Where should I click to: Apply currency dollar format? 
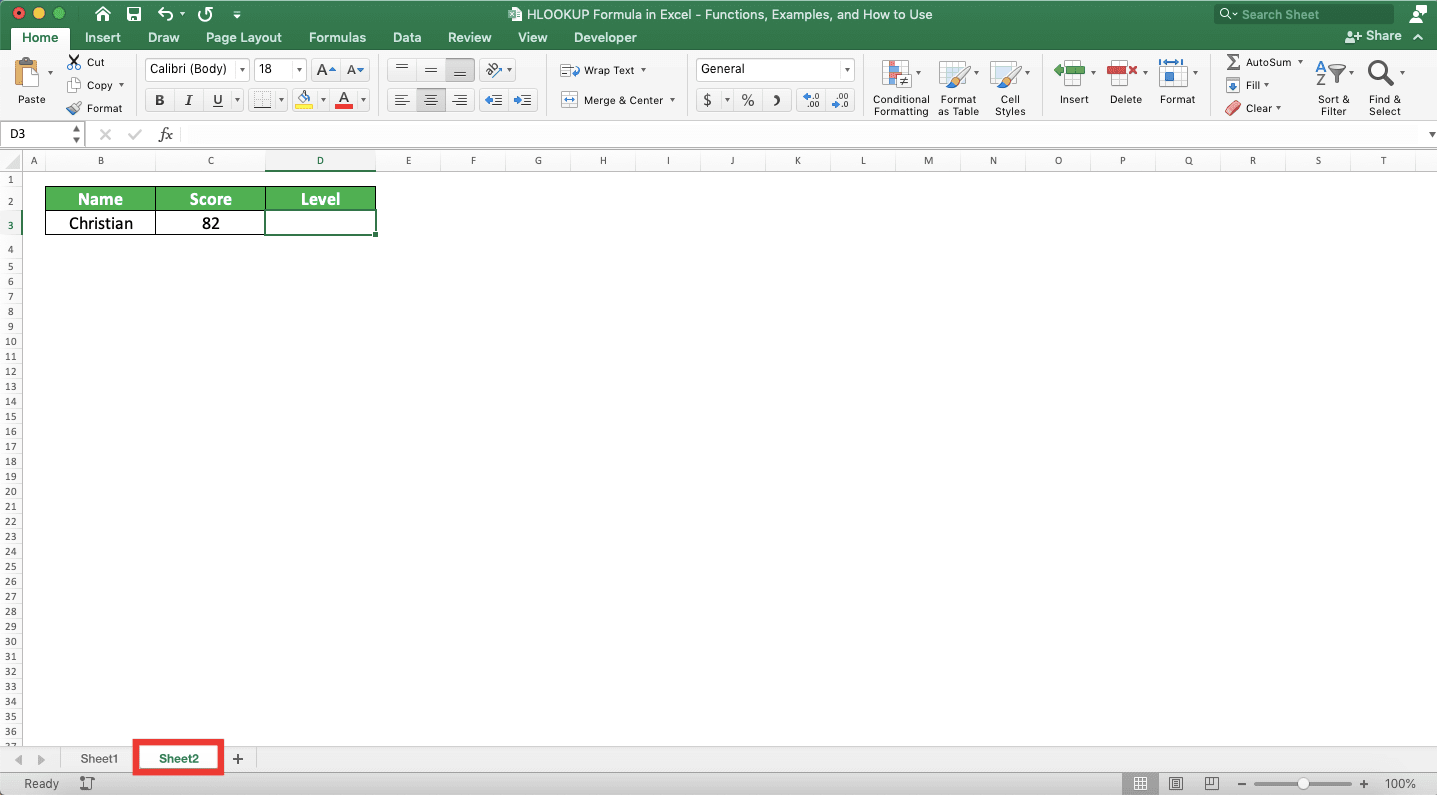pyautogui.click(x=708, y=100)
